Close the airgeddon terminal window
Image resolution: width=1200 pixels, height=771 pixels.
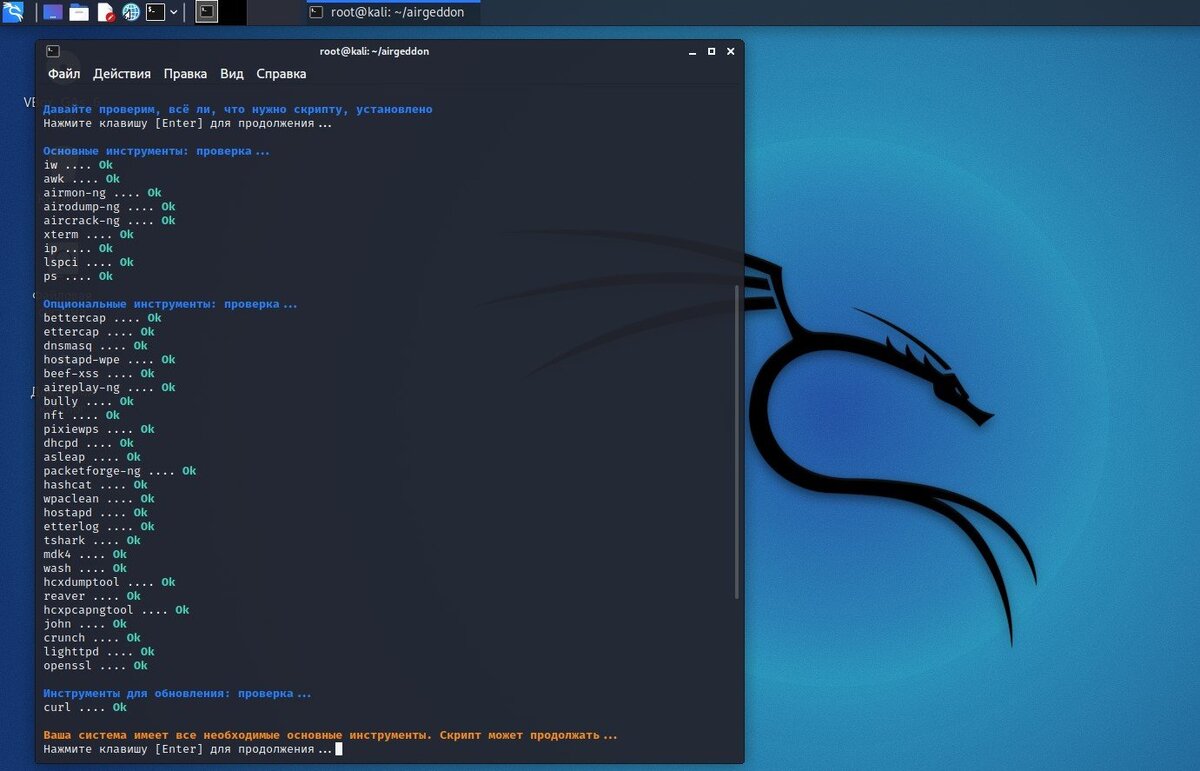(730, 51)
